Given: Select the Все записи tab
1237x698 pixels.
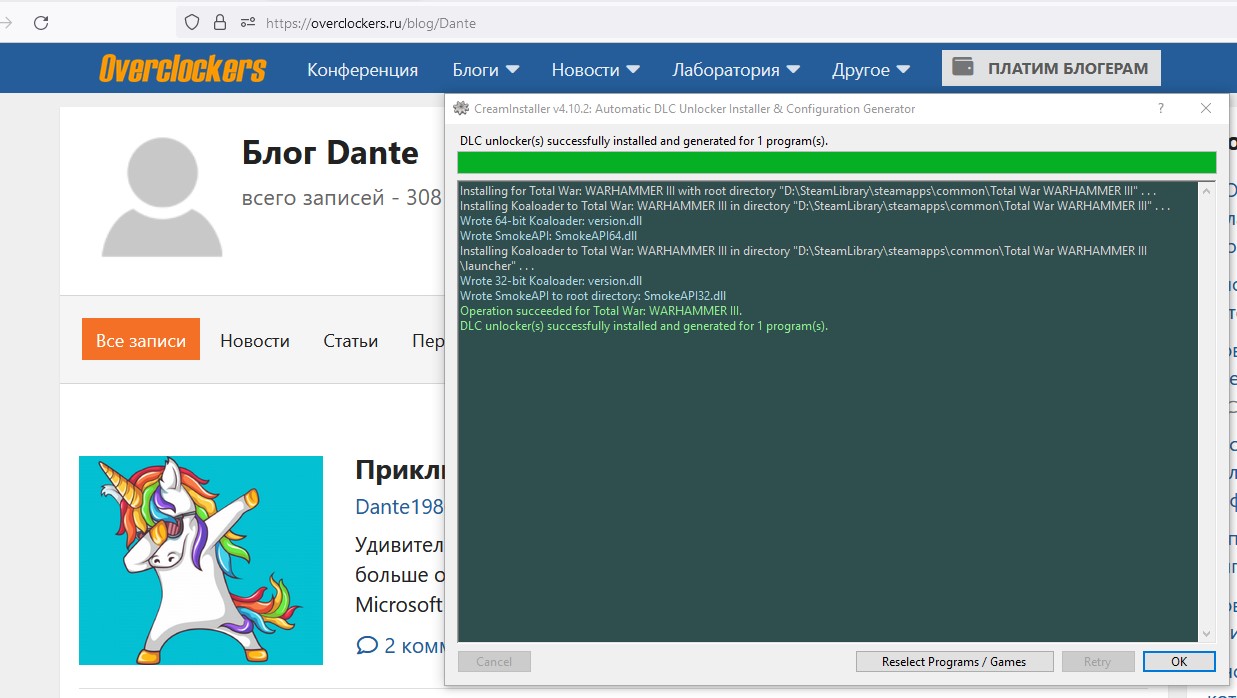Looking at the screenshot, I should tap(141, 340).
